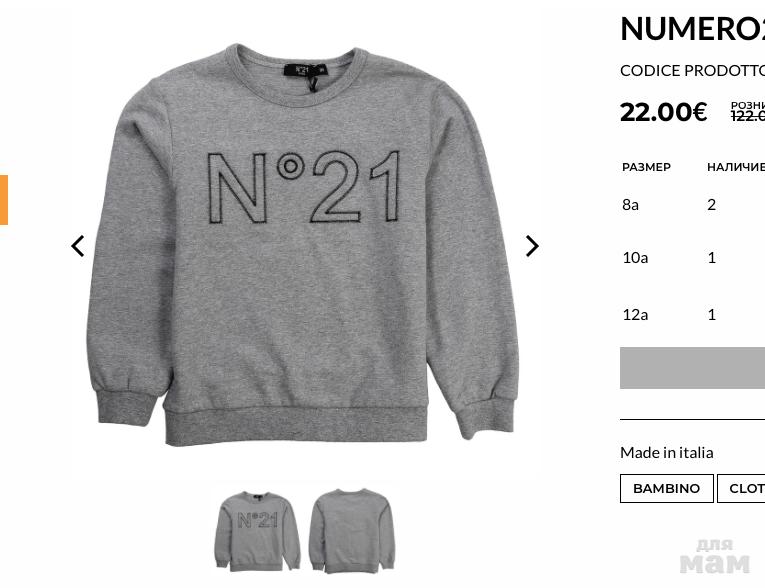This screenshot has height=588, width=765.
Task: Click the CODICE PRODOTTO text
Action: [692, 71]
